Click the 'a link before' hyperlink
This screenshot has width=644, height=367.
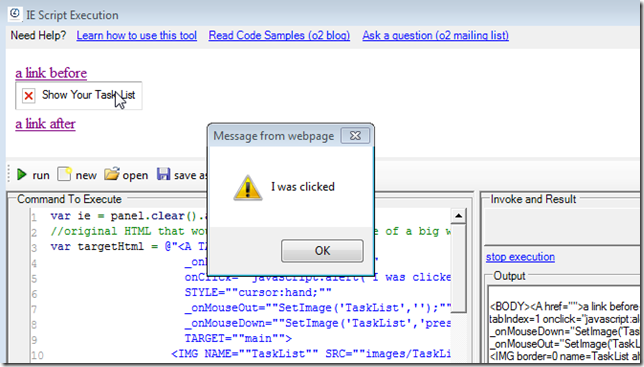pyautogui.click(x=51, y=73)
